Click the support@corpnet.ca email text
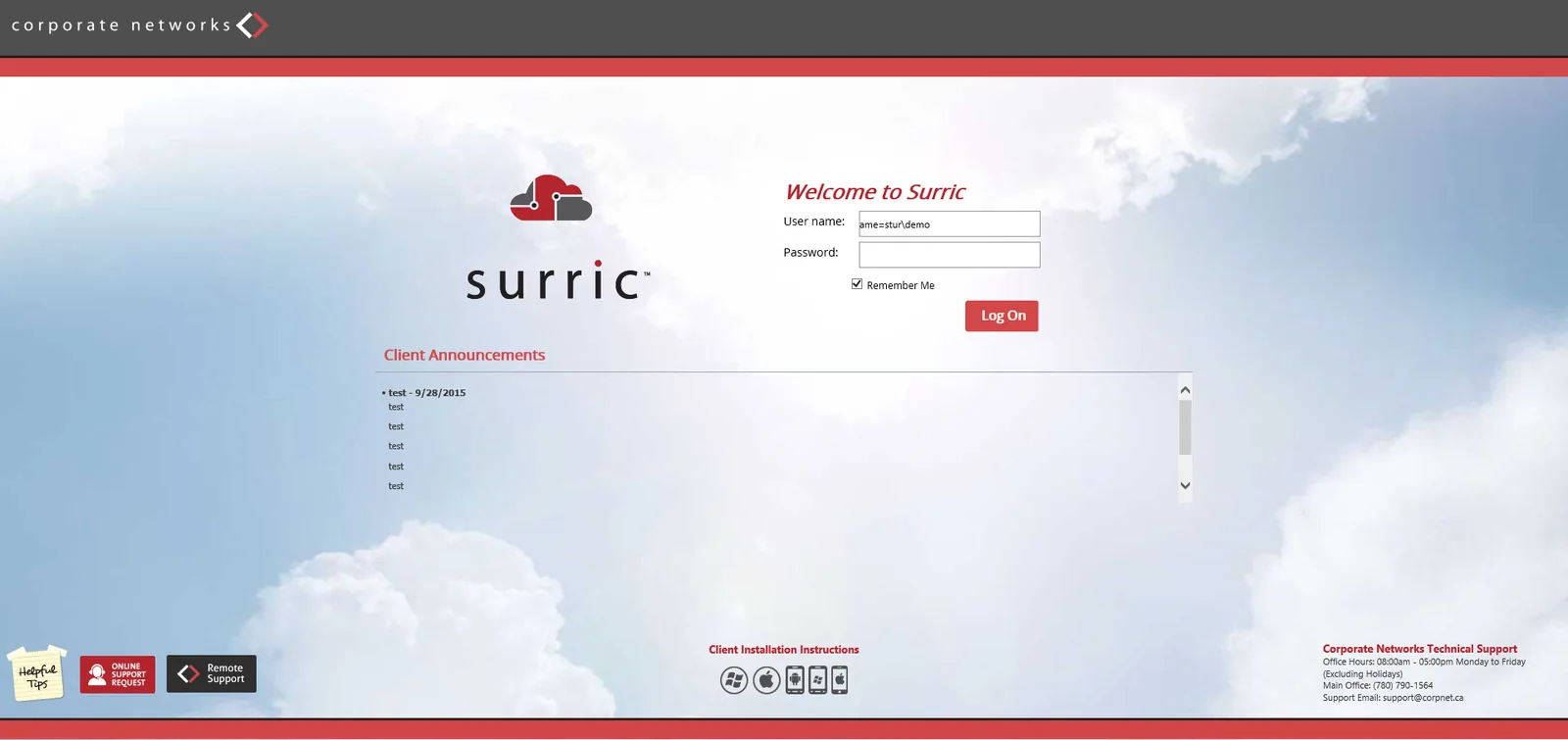 pyautogui.click(x=1423, y=698)
